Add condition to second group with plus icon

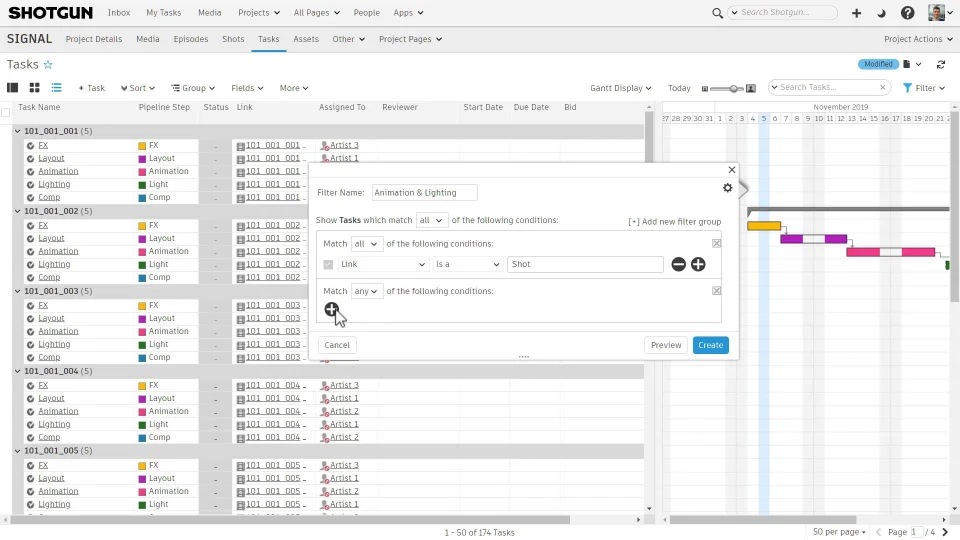coord(331,309)
